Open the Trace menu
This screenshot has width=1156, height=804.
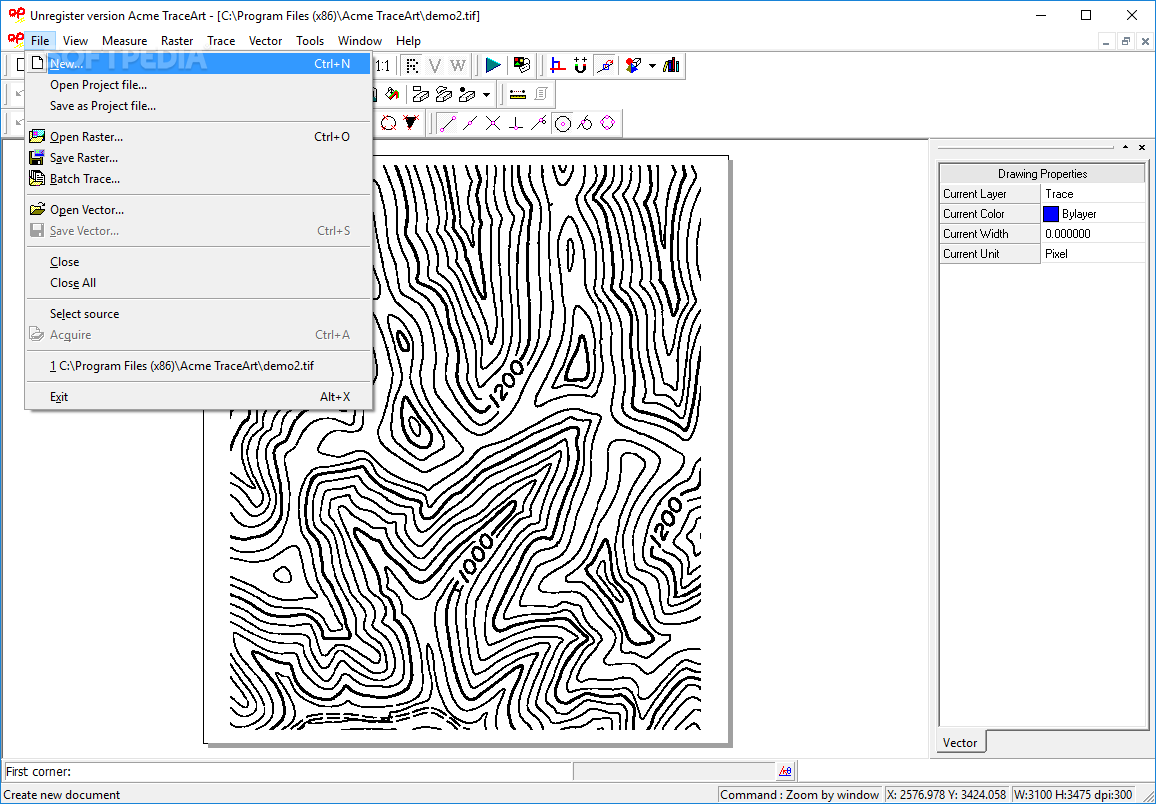click(221, 41)
